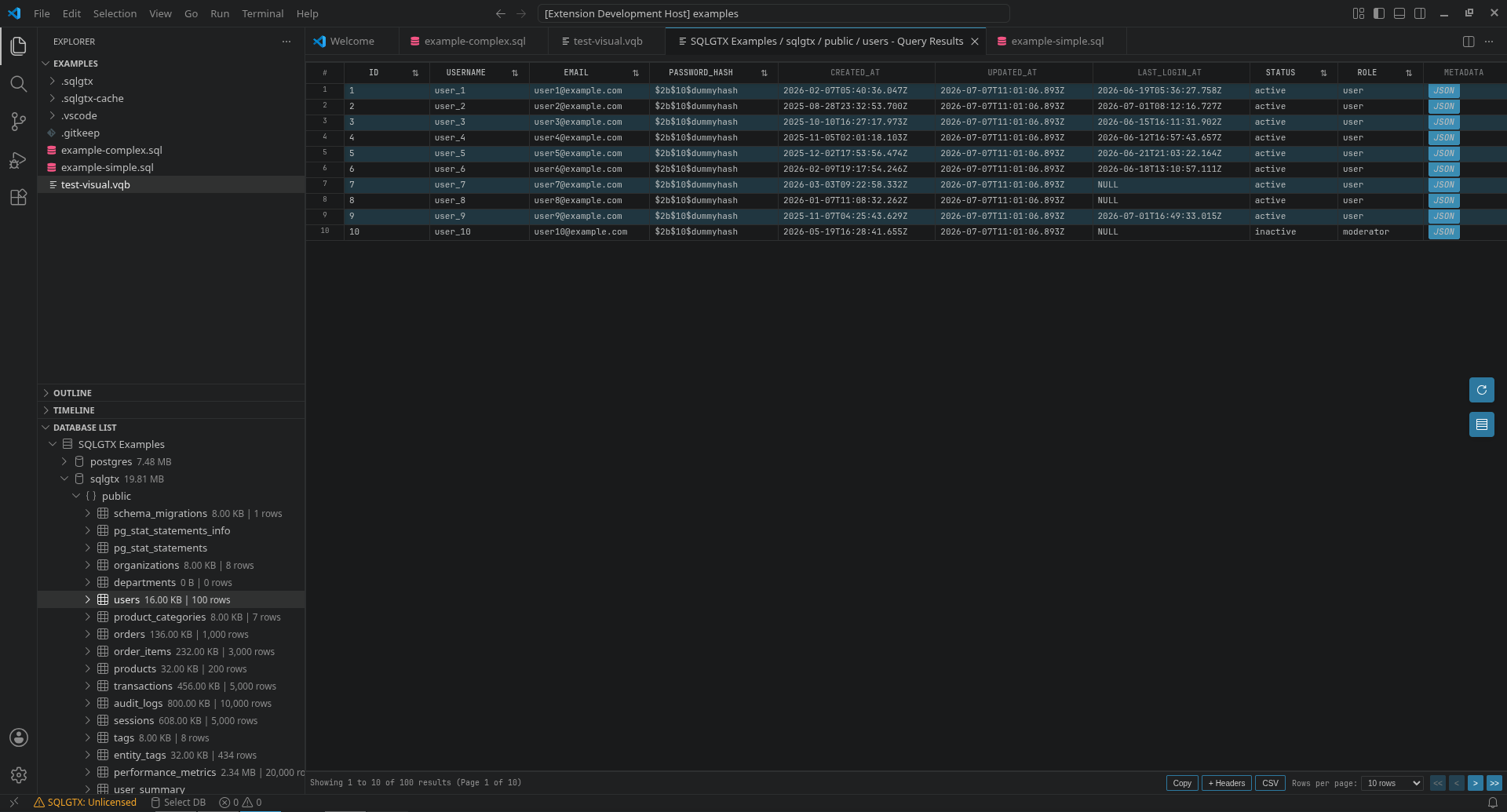Open Explorer Views and More Actions
1507x812 pixels.
click(x=286, y=42)
